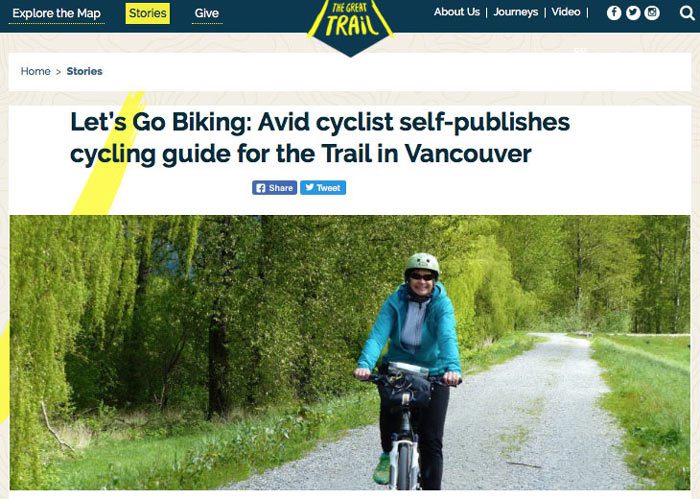The height and width of the screenshot is (499, 700).
Task: Open the Twitter profile icon in header
Action: tap(633, 13)
